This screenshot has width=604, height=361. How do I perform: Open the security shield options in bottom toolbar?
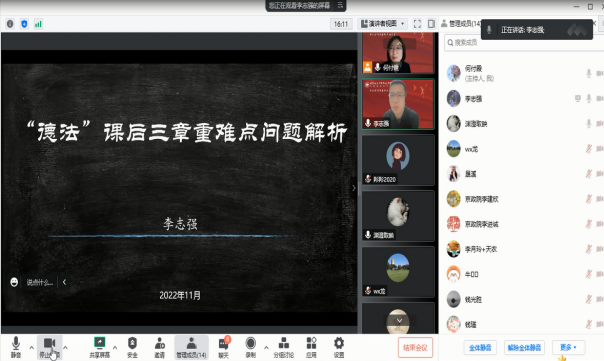pyautogui.click(x=132, y=347)
